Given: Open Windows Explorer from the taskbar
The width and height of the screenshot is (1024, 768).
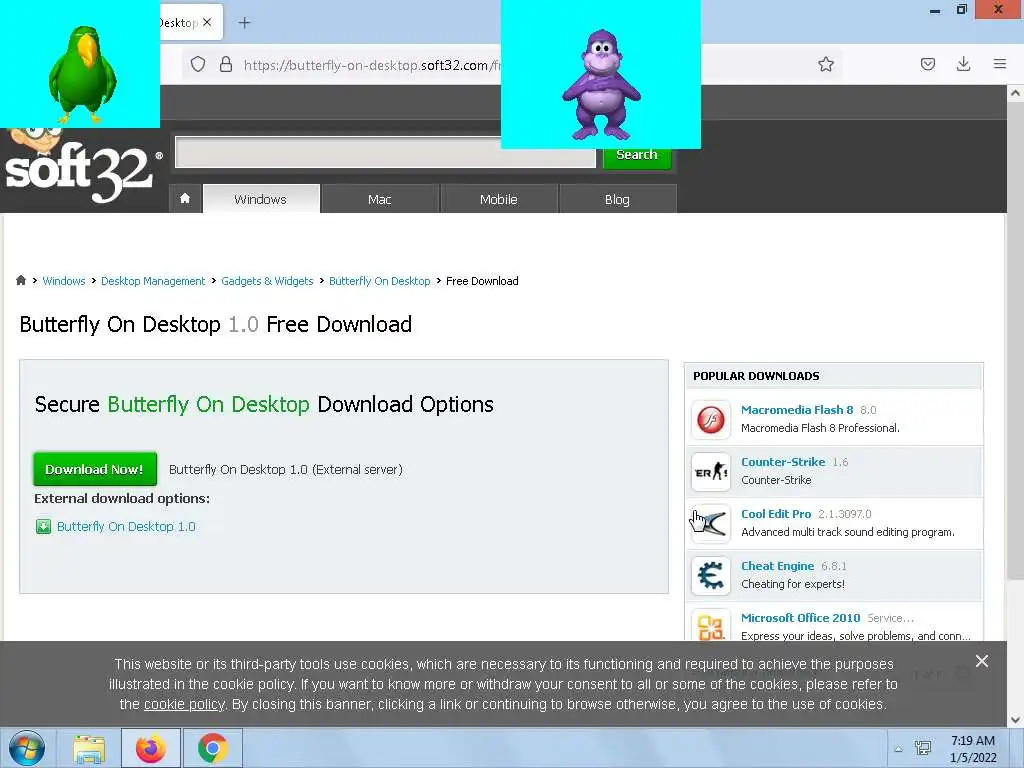Looking at the screenshot, I should click(x=89, y=748).
